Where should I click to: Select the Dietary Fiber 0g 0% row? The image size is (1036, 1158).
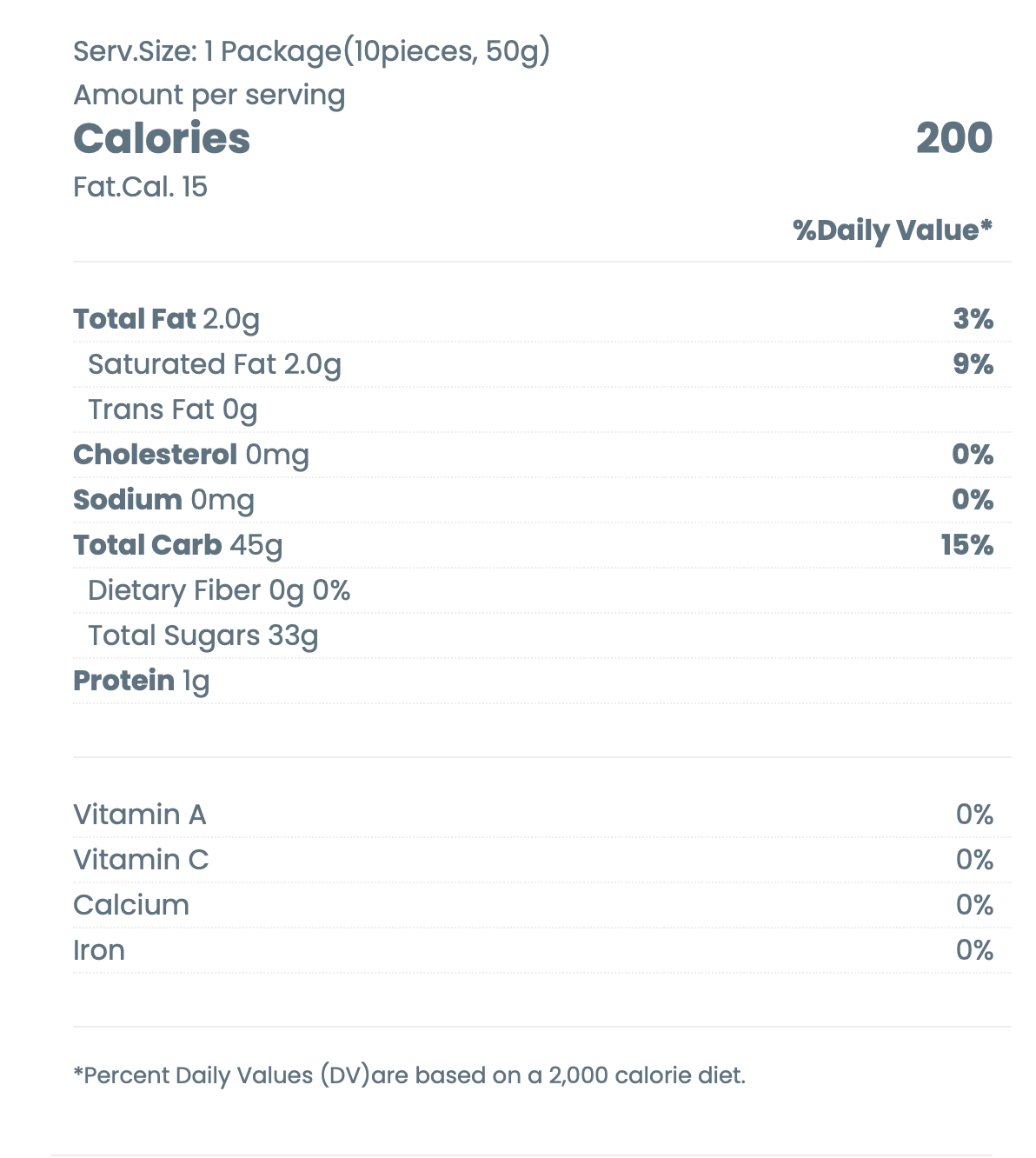[219, 590]
